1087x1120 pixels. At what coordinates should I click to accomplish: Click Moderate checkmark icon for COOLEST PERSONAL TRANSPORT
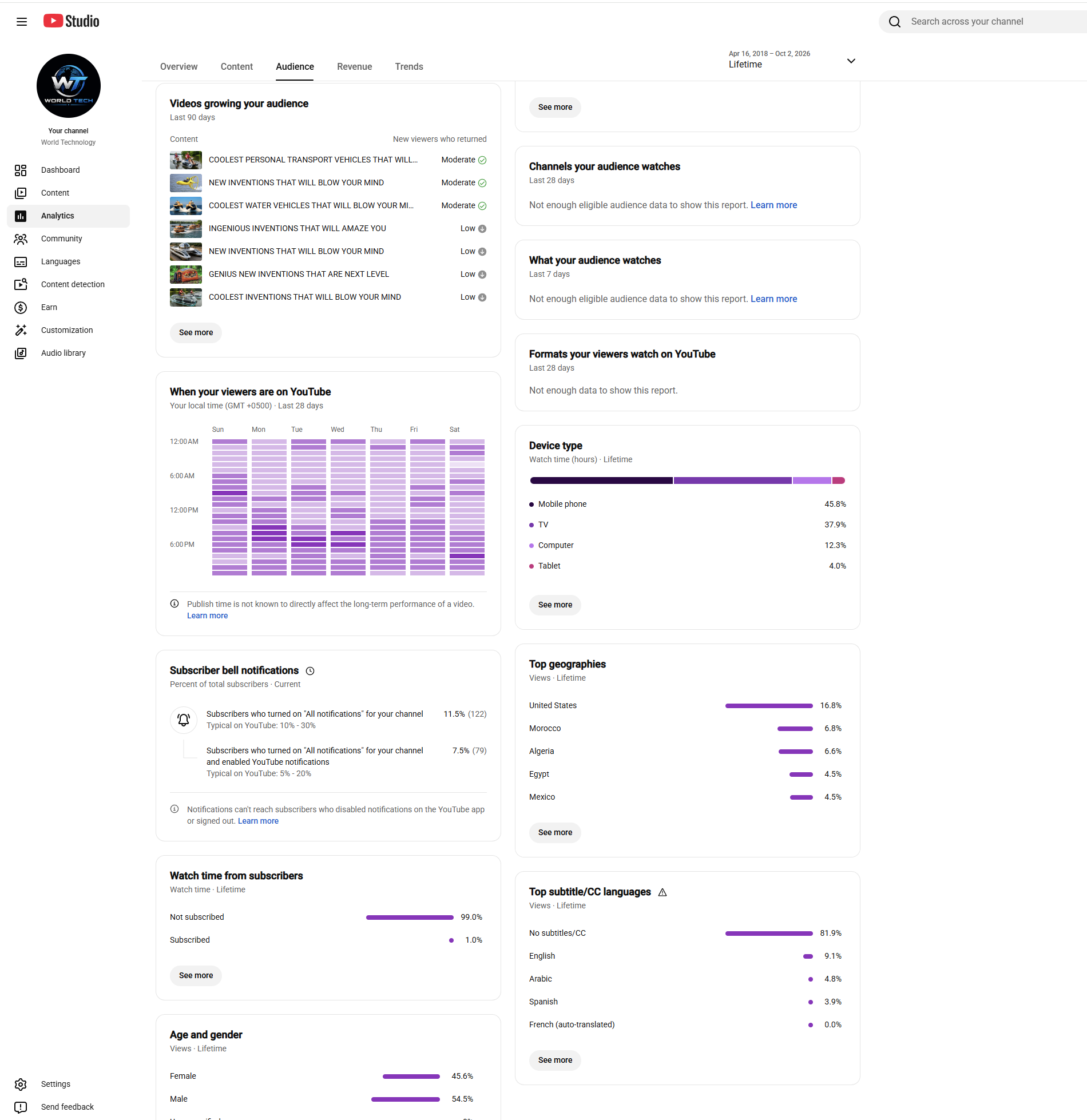click(482, 160)
